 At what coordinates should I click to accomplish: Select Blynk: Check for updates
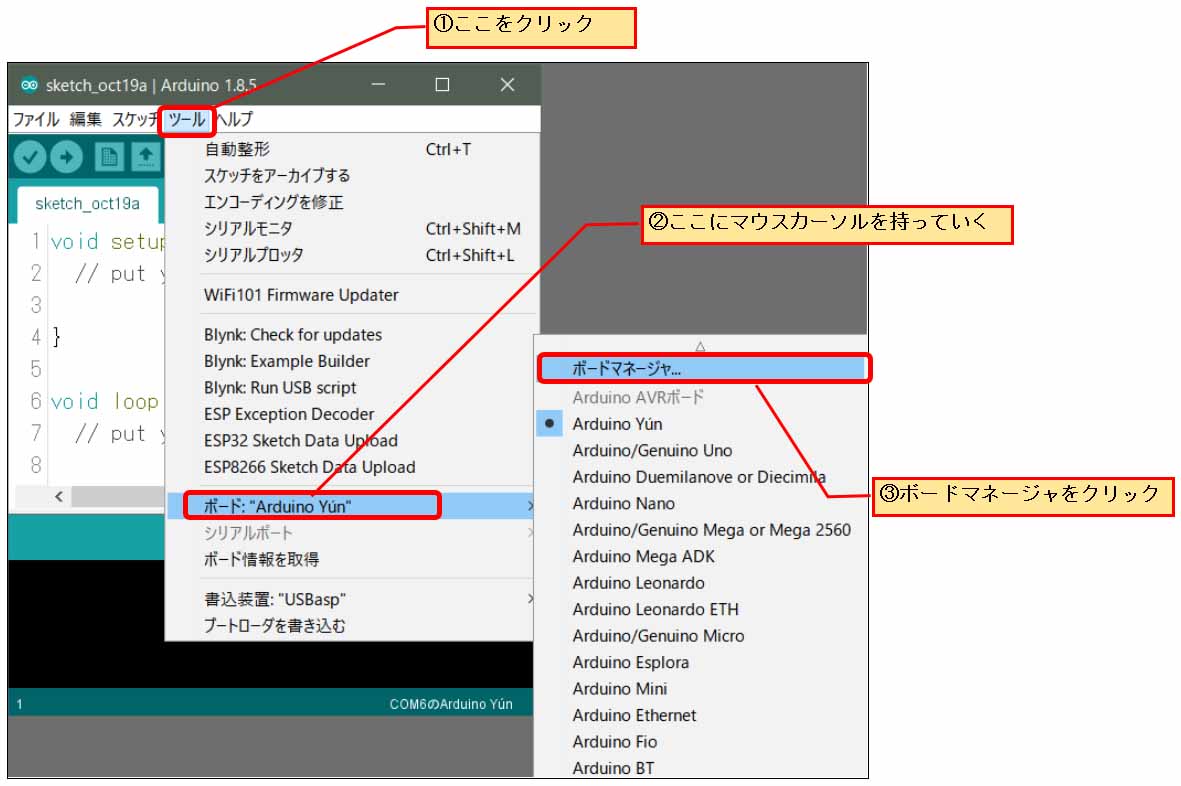352,335
